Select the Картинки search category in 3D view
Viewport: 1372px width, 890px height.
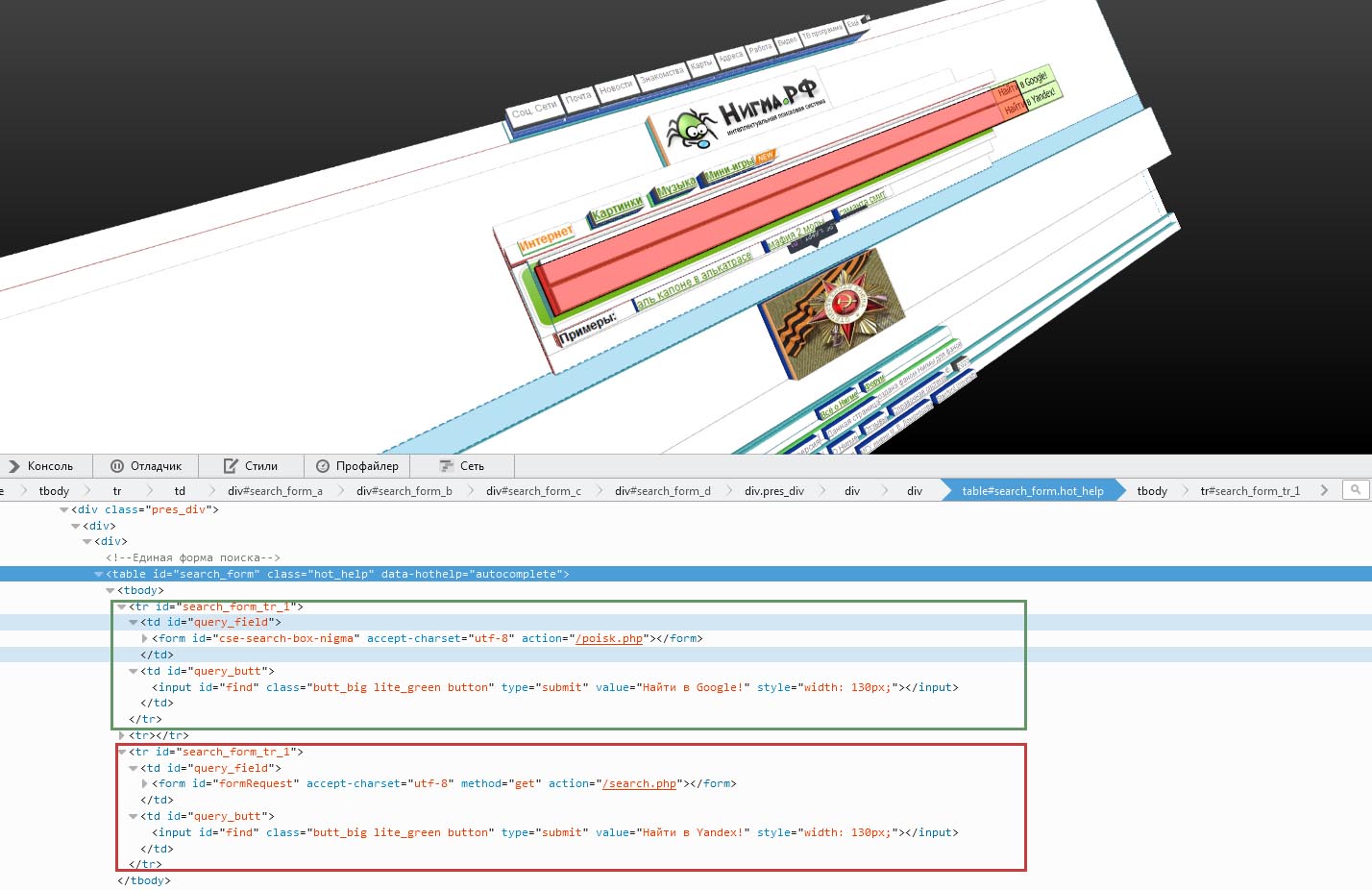tap(617, 208)
